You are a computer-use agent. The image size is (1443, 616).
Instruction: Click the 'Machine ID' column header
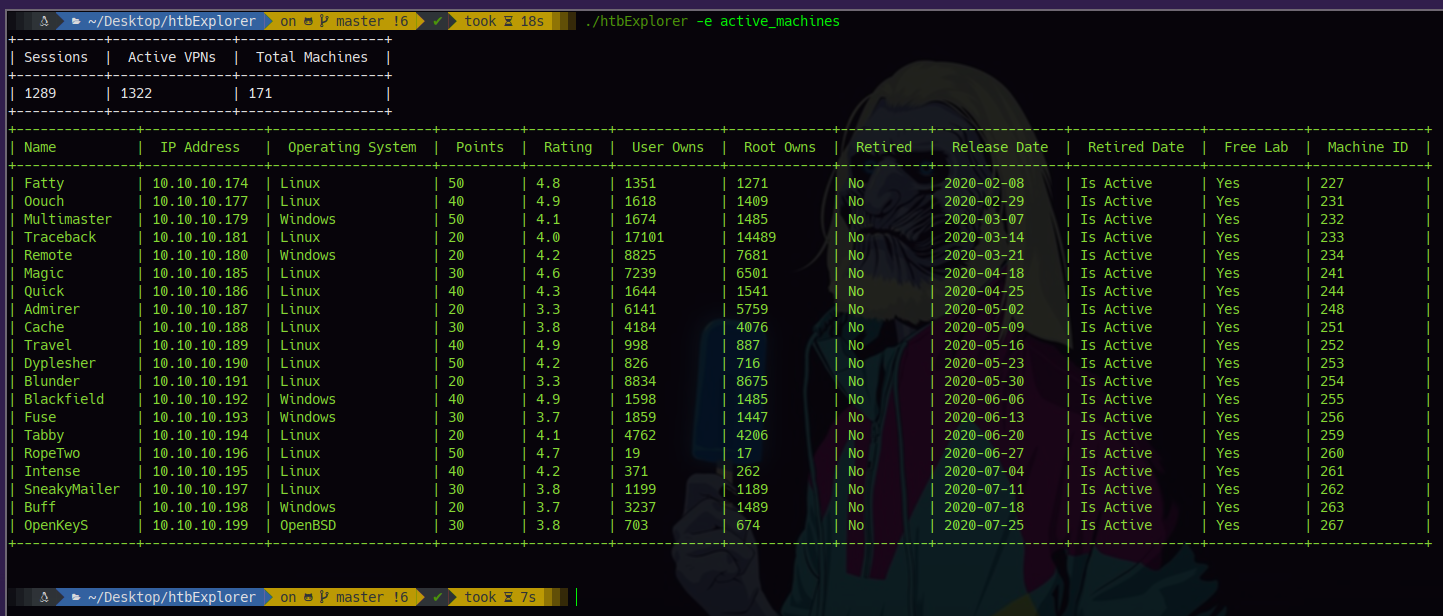(1368, 147)
